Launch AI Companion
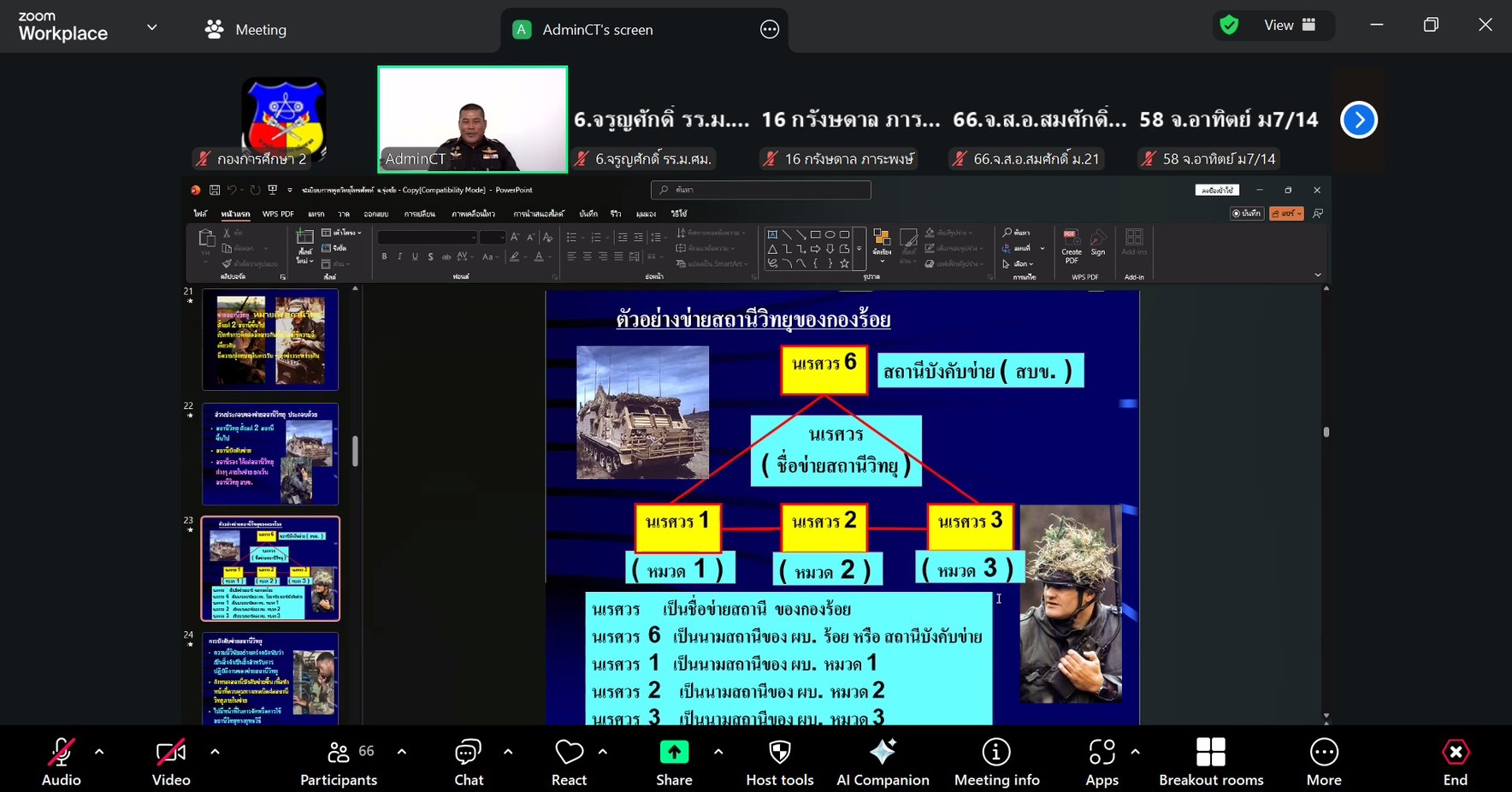The height and width of the screenshot is (792, 1512). click(x=883, y=761)
